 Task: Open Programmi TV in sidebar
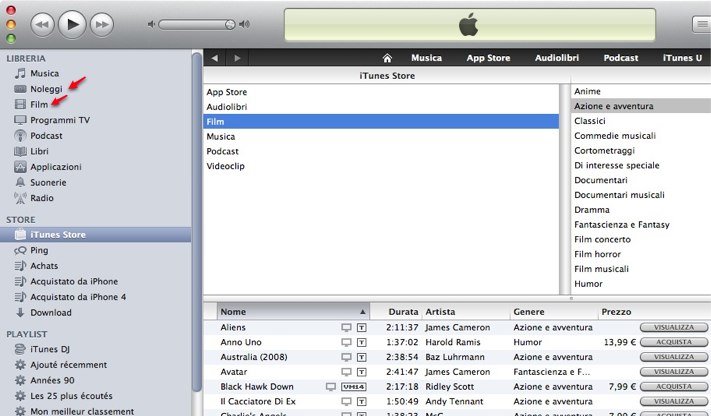59,120
